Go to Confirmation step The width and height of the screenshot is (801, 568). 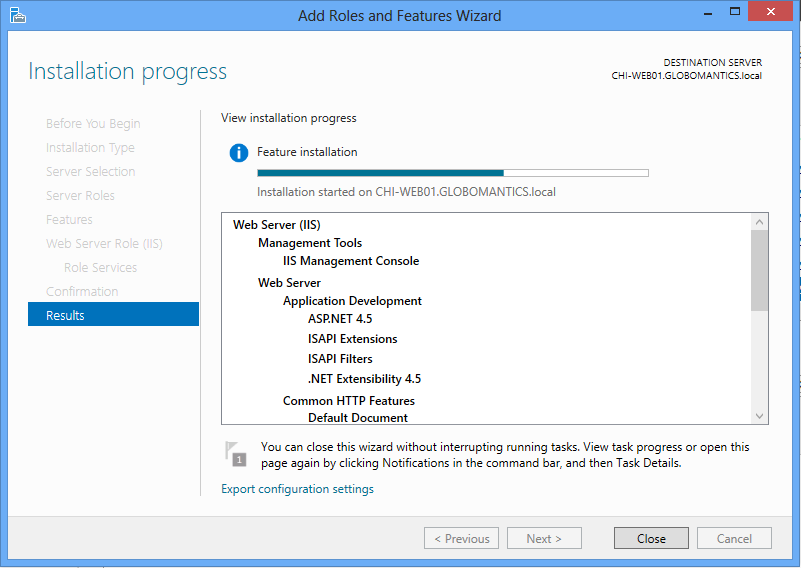82,292
